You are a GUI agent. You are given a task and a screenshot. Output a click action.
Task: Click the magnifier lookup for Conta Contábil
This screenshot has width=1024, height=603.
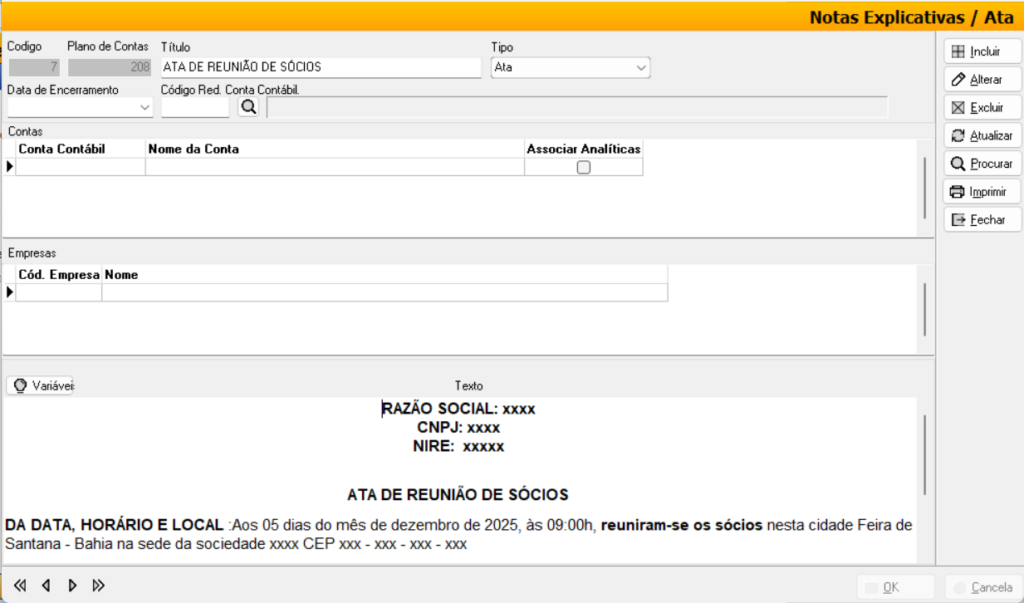[x=248, y=107]
